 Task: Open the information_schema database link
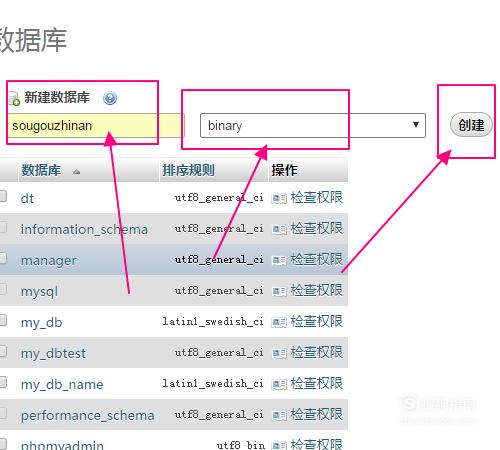(84, 229)
